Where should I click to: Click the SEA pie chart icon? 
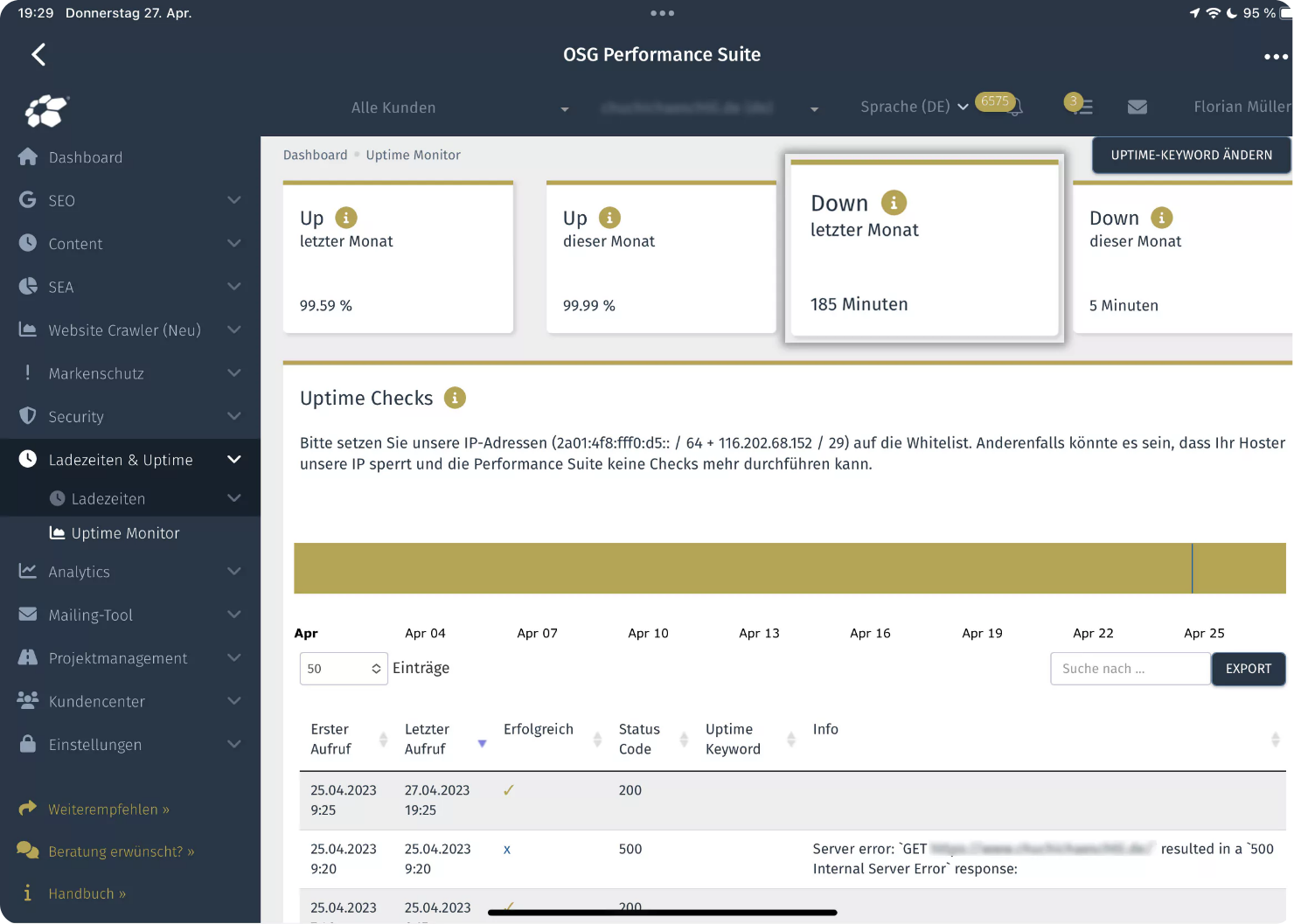tap(28, 286)
